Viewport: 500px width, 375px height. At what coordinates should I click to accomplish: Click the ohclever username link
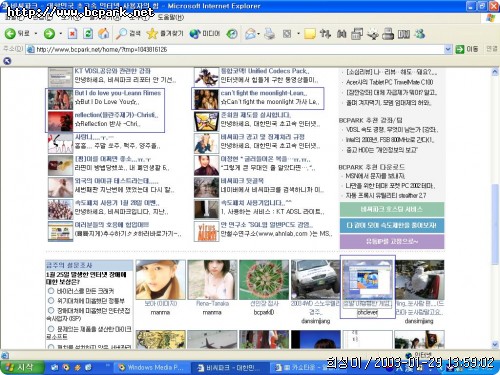pos(367,313)
